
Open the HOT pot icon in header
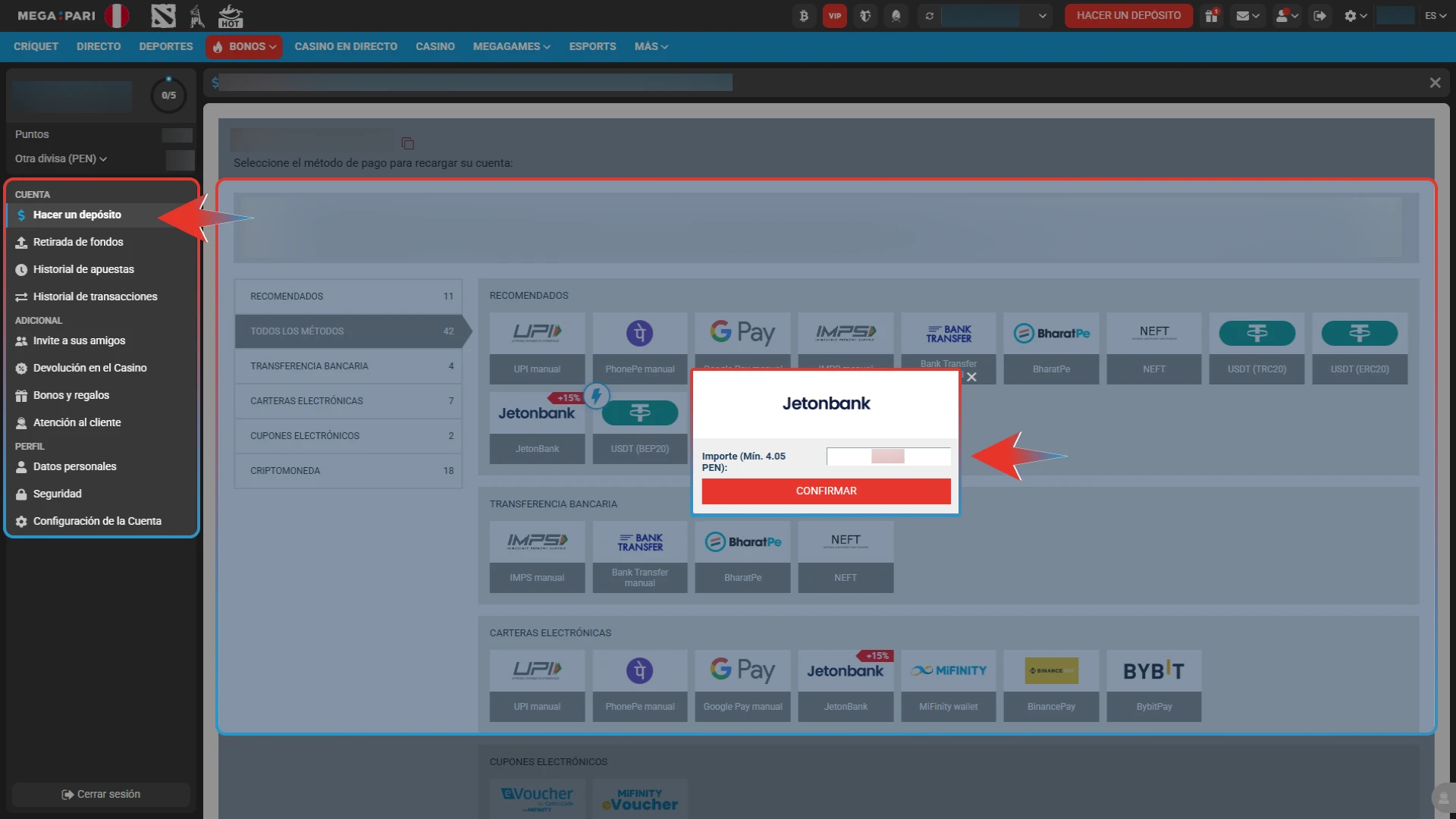point(231,15)
